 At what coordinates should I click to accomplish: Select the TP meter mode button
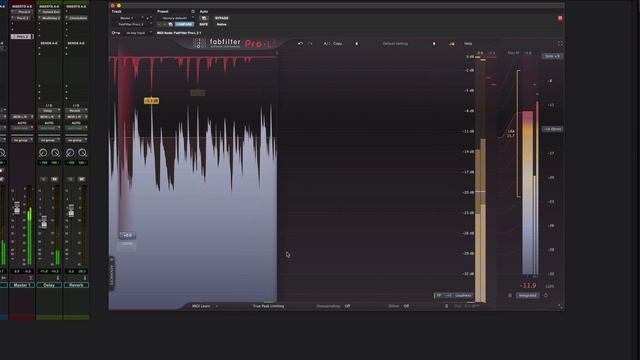[439, 296]
